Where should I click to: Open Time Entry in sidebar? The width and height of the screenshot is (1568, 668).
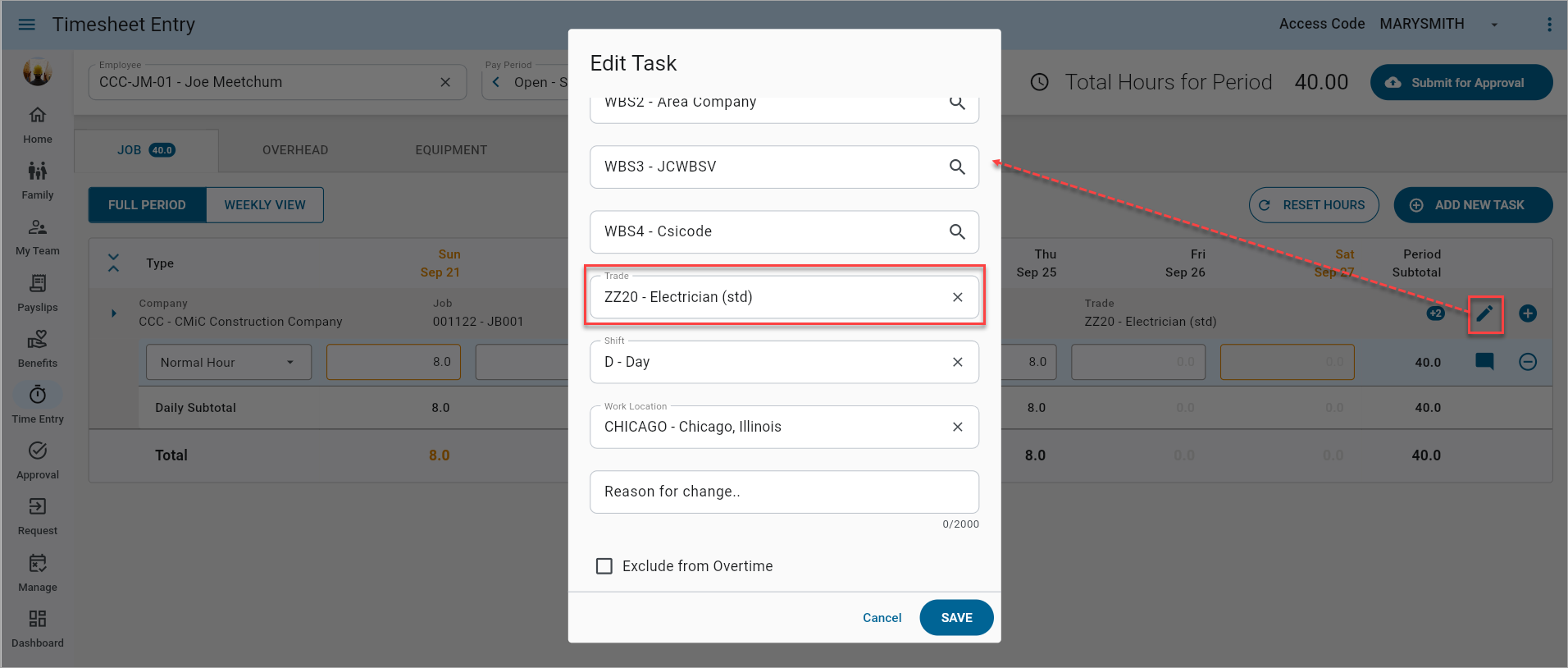click(x=37, y=405)
